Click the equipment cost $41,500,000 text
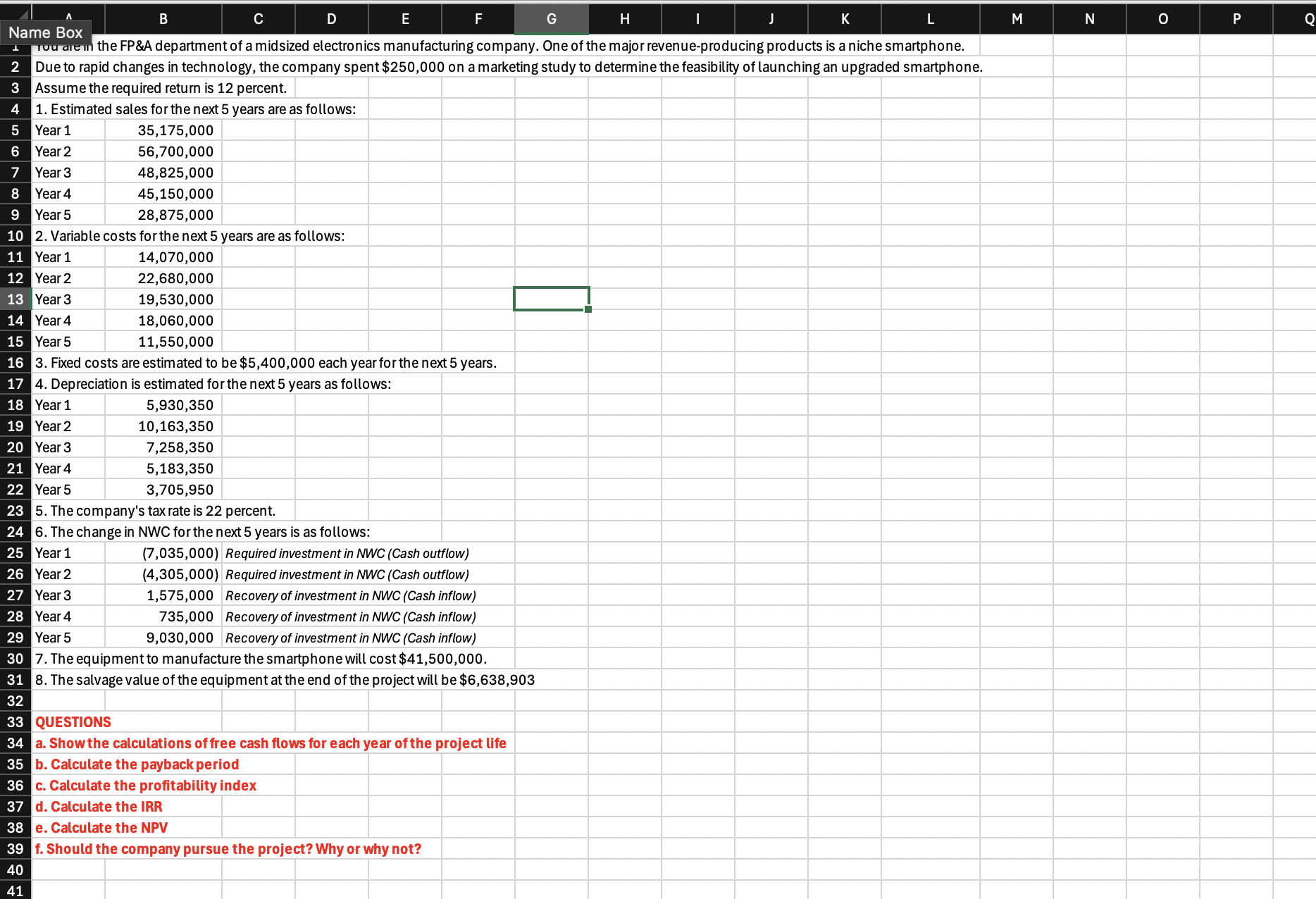Image resolution: width=1316 pixels, height=899 pixels. (x=261, y=659)
